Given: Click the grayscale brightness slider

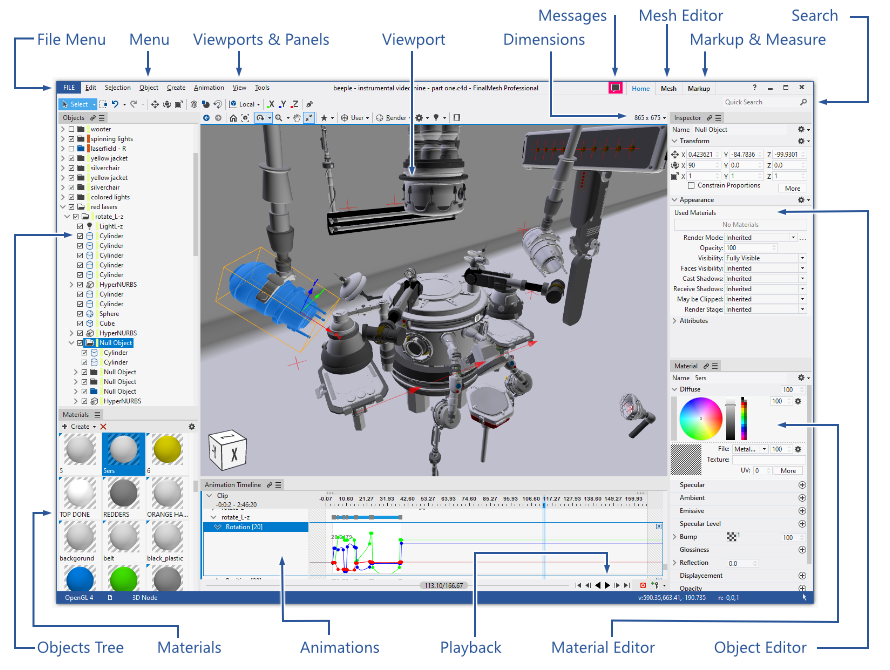Looking at the screenshot, I should (731, 419).
